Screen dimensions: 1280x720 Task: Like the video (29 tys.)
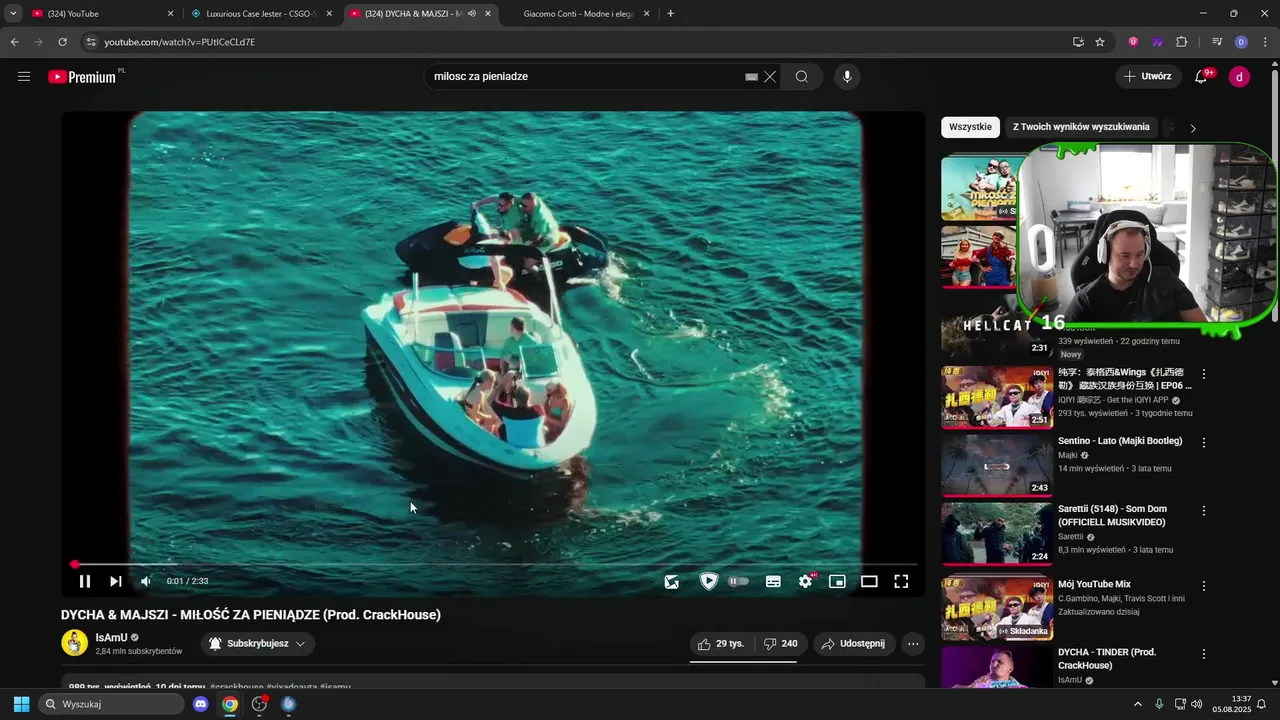point(721,644)
